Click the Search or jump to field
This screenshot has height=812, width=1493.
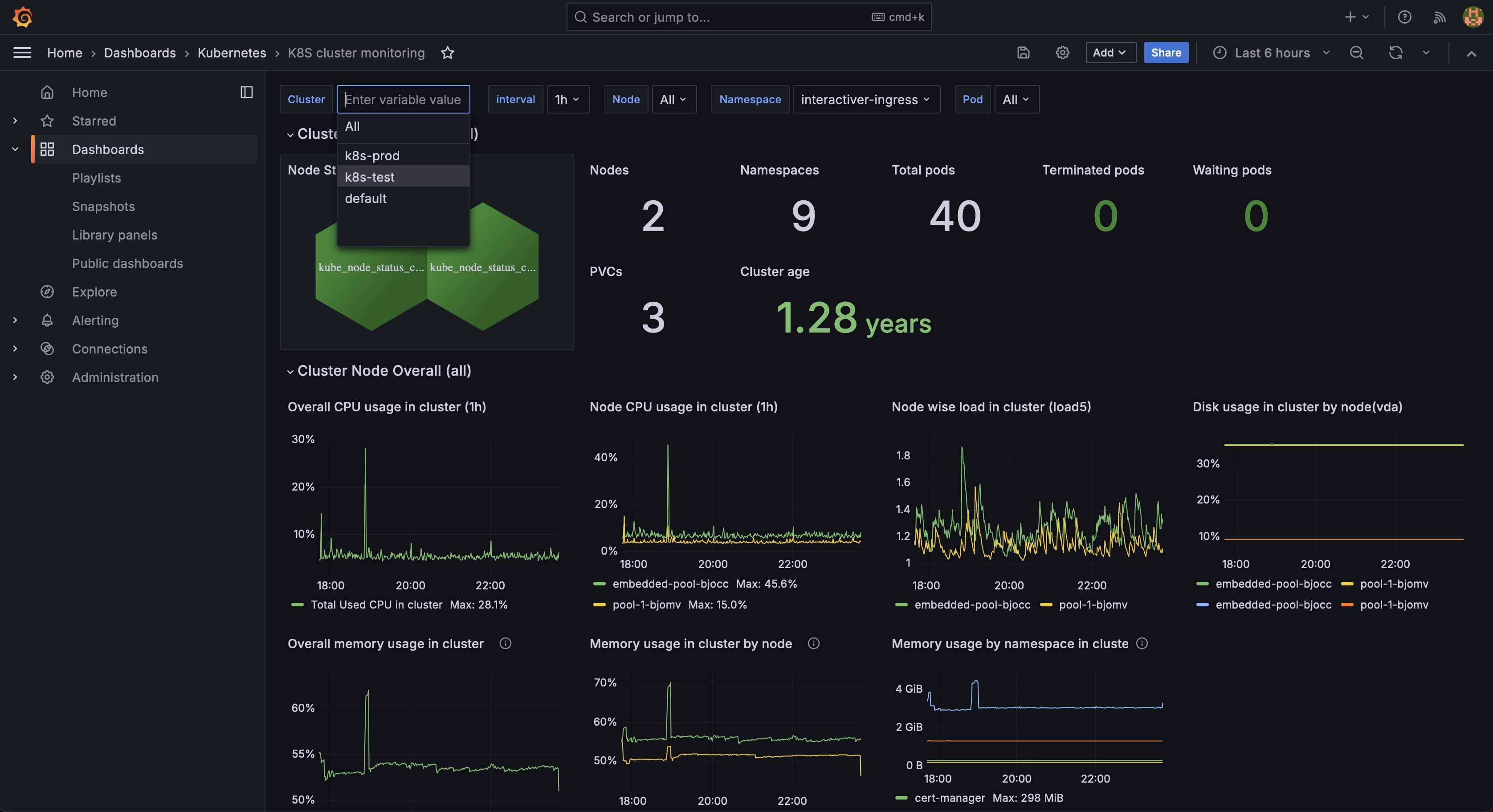pyautogui.click(x=749, y=17)
